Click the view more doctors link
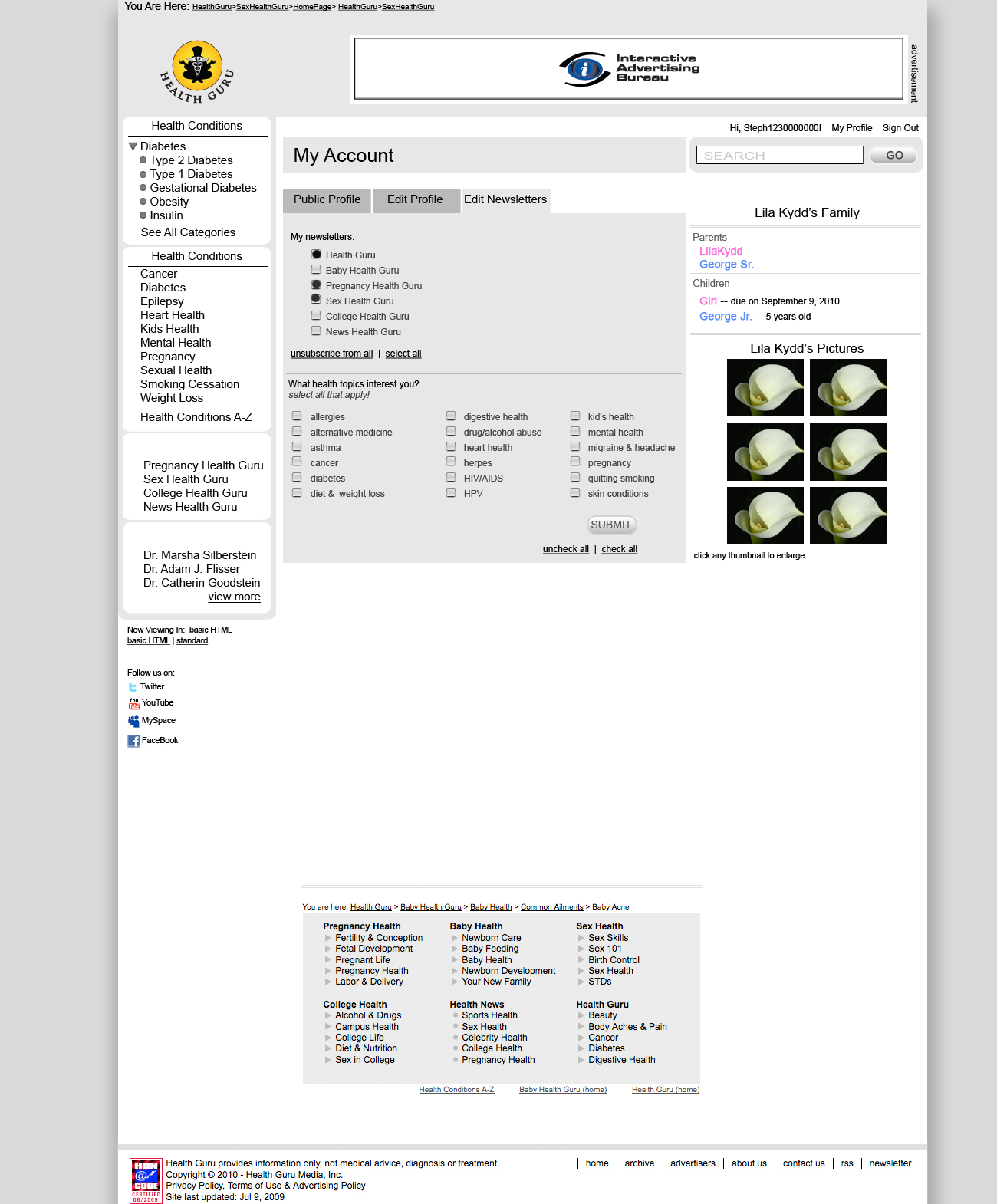The height and width of the screenshot is (1204, 997). (234, 597)
